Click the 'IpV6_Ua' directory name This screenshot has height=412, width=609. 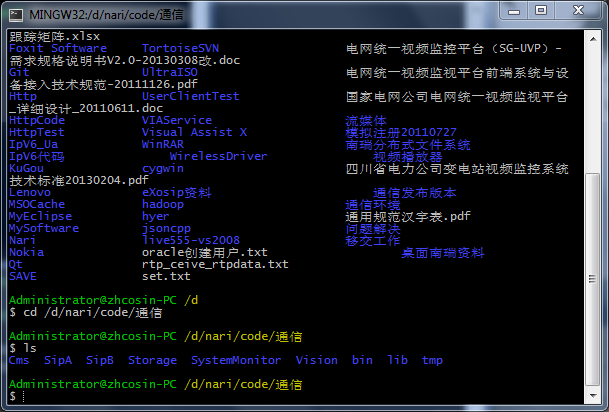[x=33, y=144]
